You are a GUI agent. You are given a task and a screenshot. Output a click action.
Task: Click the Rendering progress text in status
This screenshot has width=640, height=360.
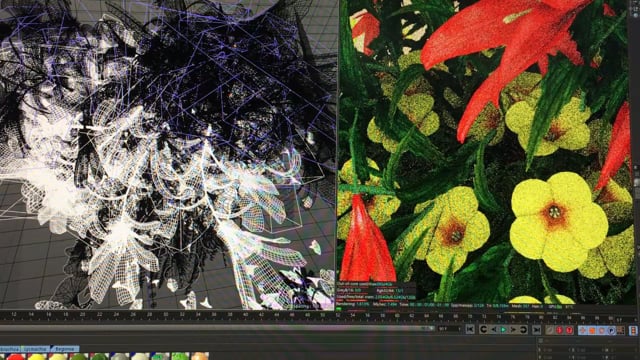(x=353, y=304)
